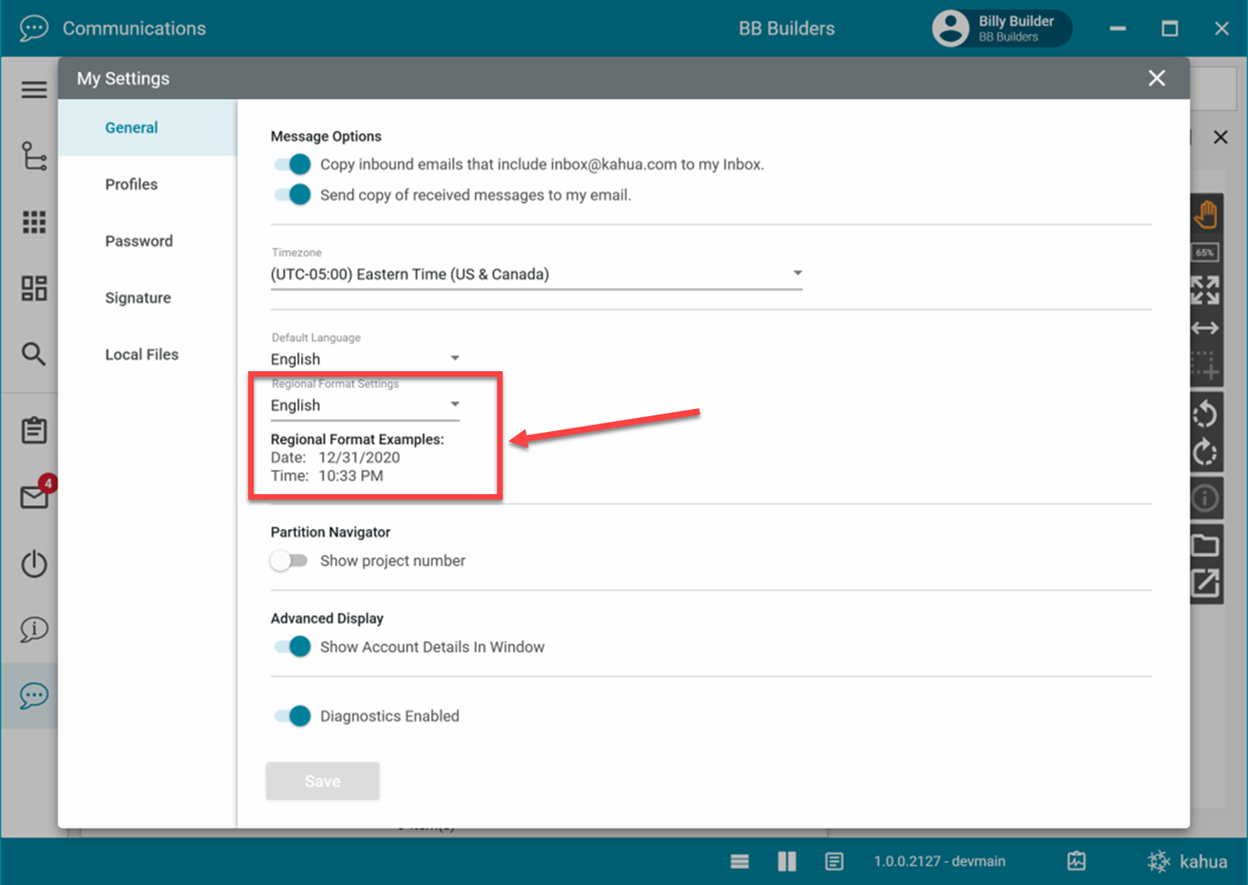Open the mail inbox with 4 badge

coord(35,497)
